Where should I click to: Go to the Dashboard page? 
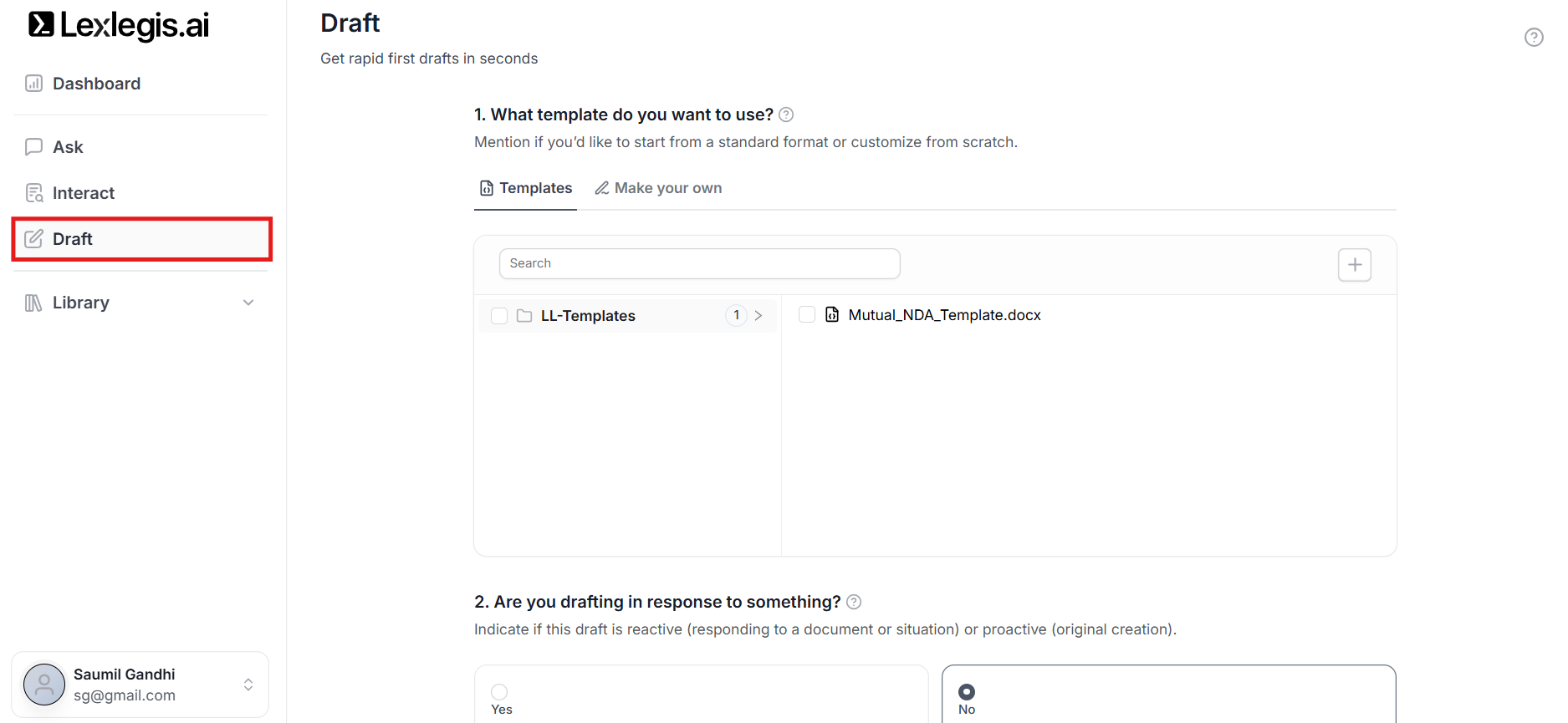tap(96, 84)
